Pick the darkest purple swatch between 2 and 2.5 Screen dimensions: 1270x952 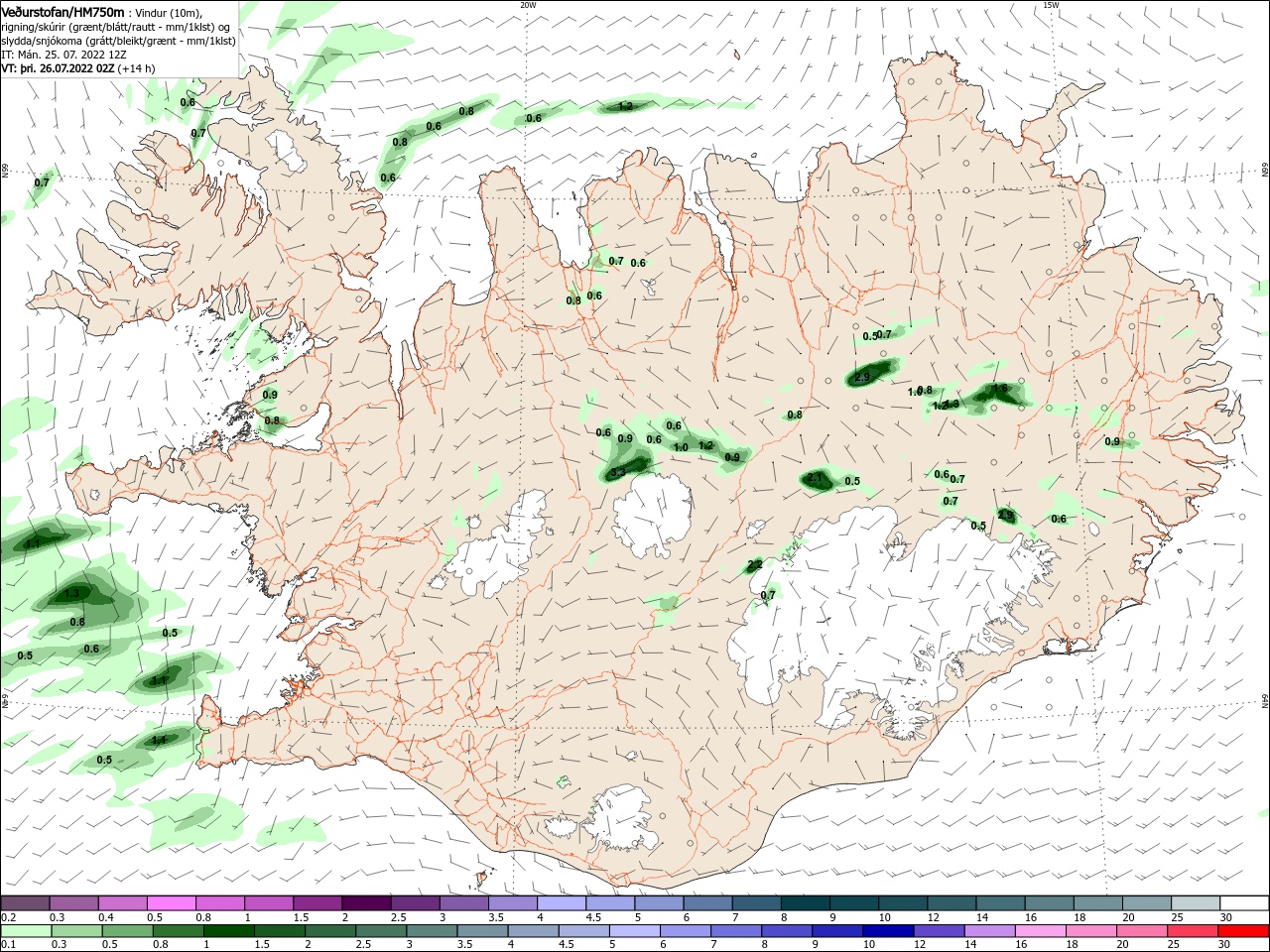[x=365, y=903]
